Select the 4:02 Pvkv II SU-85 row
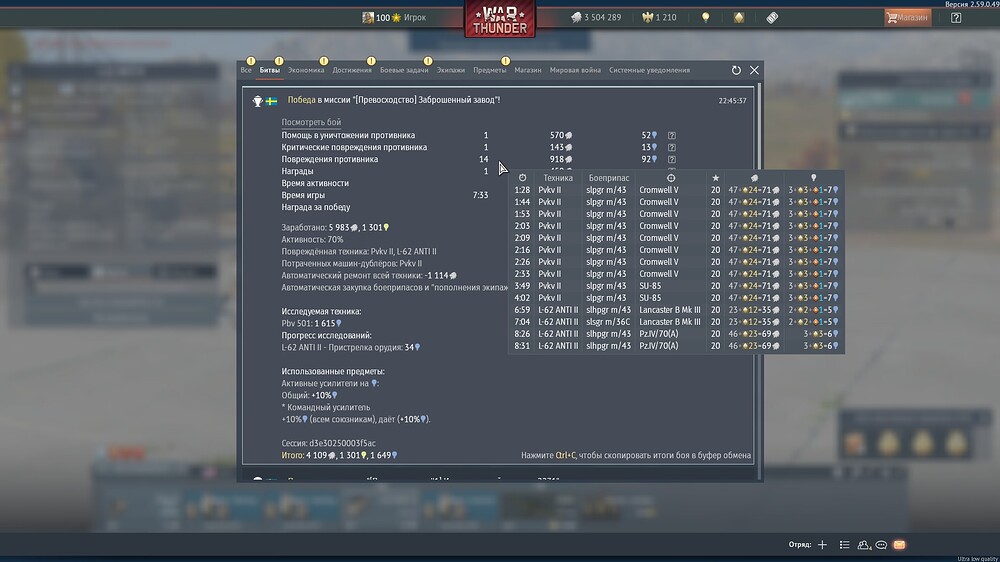The image size is (1000, 562). (676, 298)
